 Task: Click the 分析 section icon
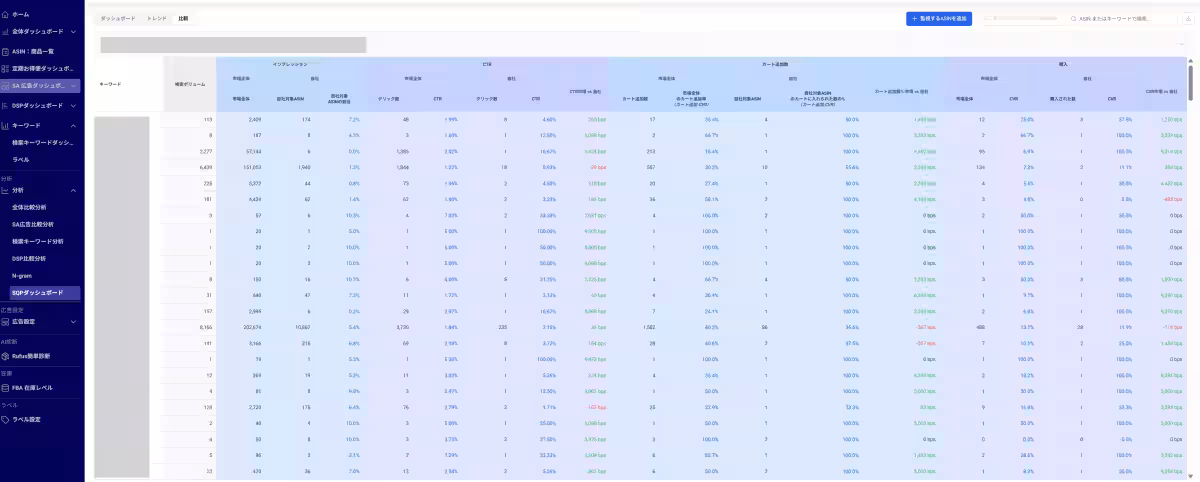[x=6, y=190]
